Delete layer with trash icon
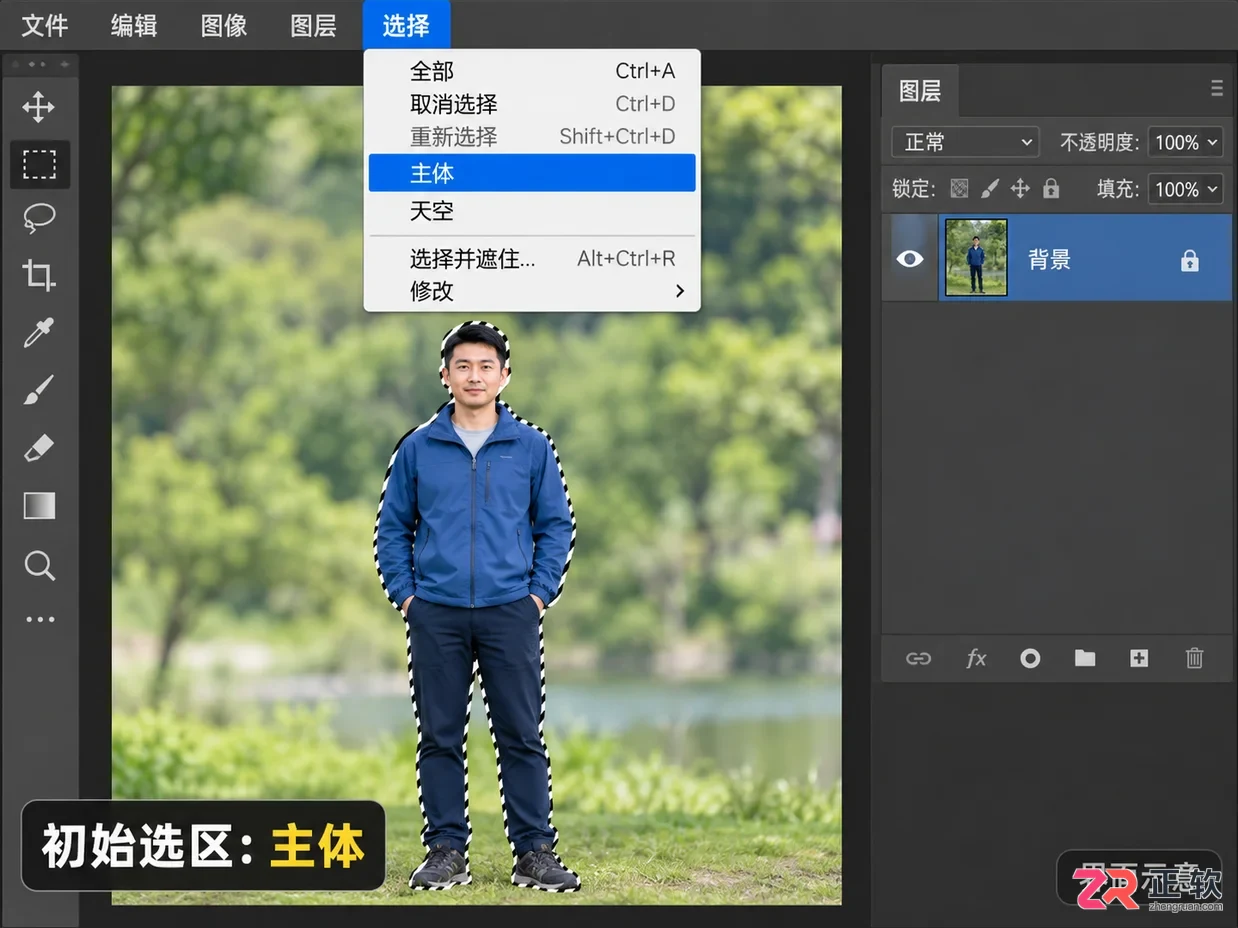1238x928 pixels. (x=1194, y=658)
